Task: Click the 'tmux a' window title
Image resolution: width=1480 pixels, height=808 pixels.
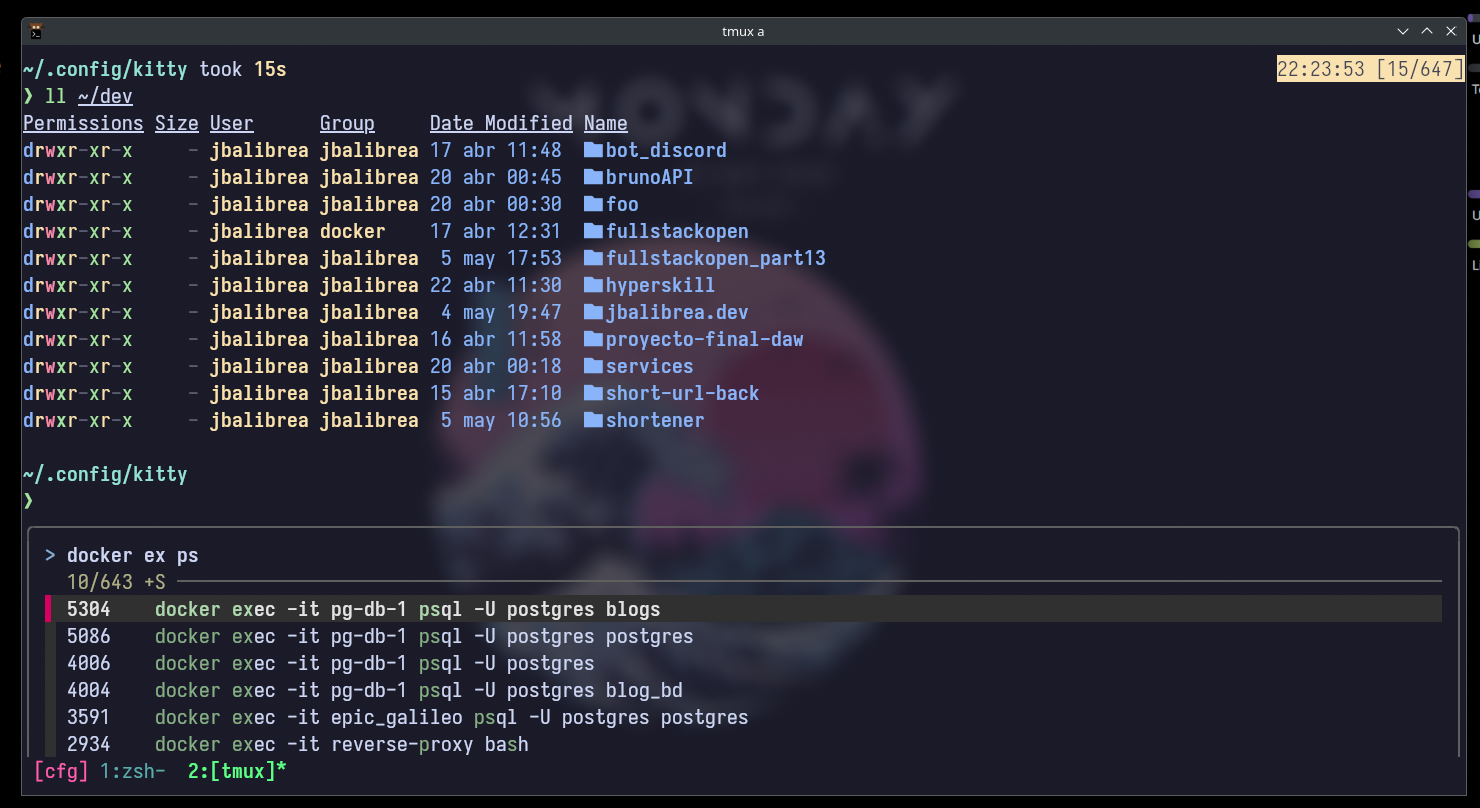Action: tap(743, 32)
